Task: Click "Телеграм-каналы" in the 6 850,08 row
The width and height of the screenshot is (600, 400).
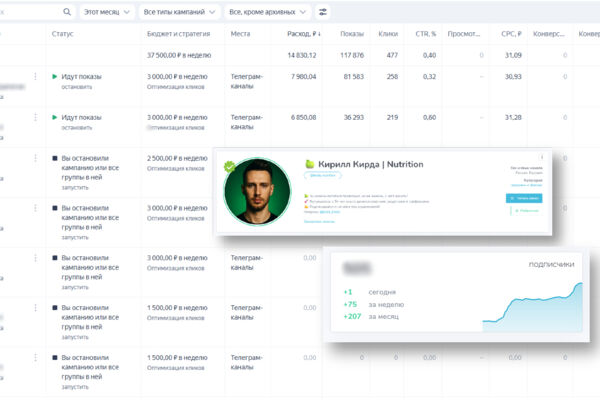Action: 246,122
